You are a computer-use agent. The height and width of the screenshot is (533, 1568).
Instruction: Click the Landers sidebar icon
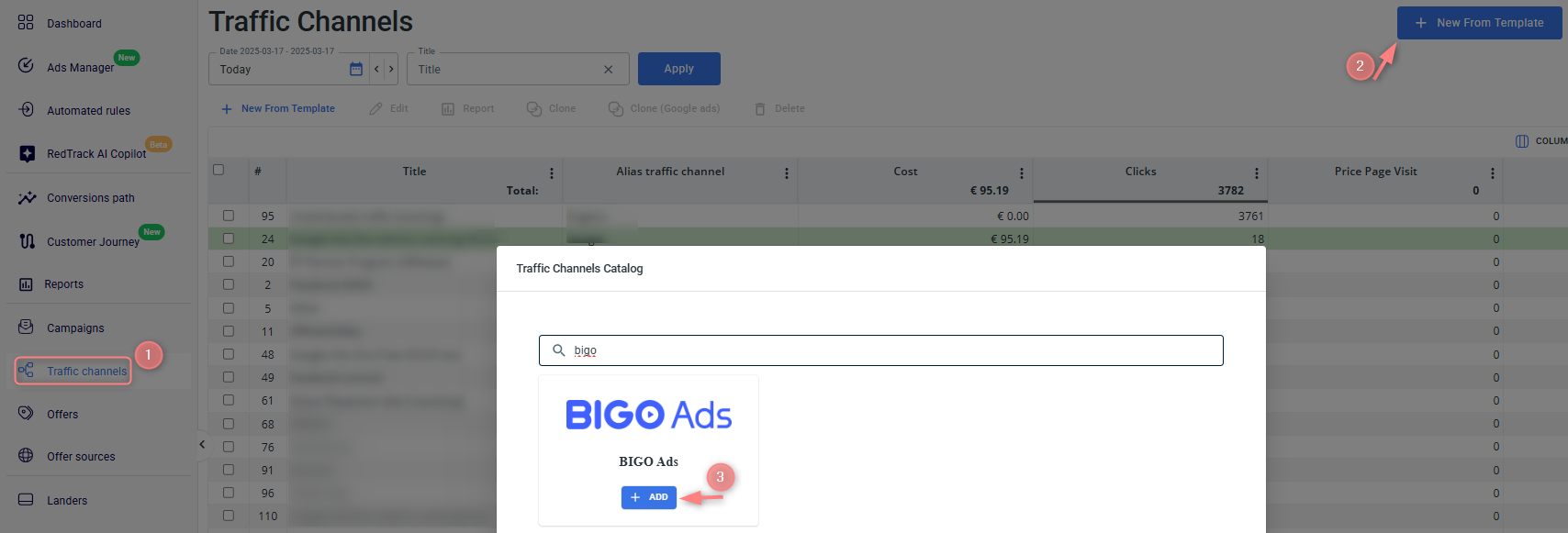pos(27,500)
